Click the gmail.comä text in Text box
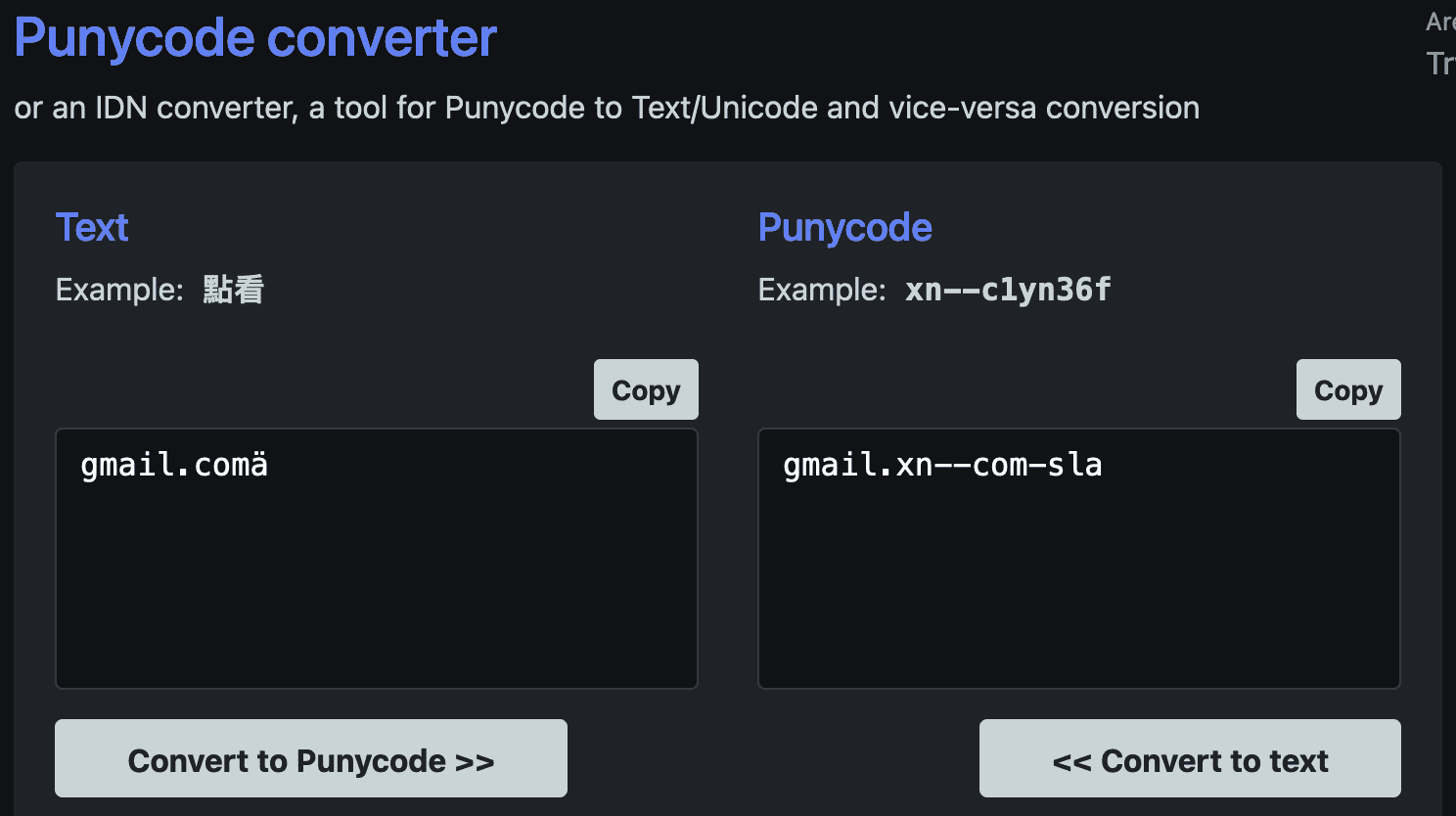Image resolution: width=1456 pixels, height=816 pixels. pyautogui.click(x=174, y=465)
